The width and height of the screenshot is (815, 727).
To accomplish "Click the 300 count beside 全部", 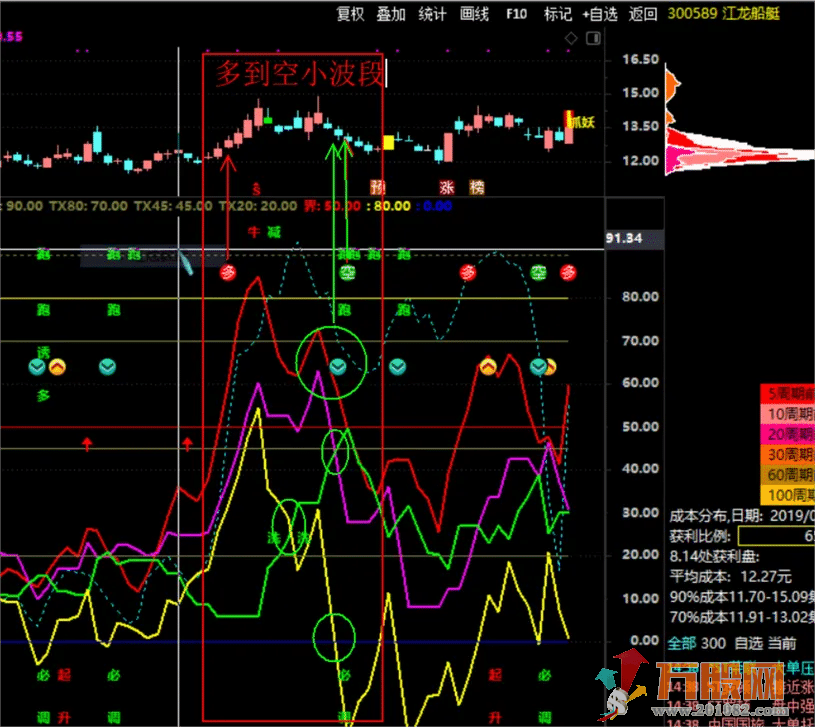I will [x=714, y=643].
